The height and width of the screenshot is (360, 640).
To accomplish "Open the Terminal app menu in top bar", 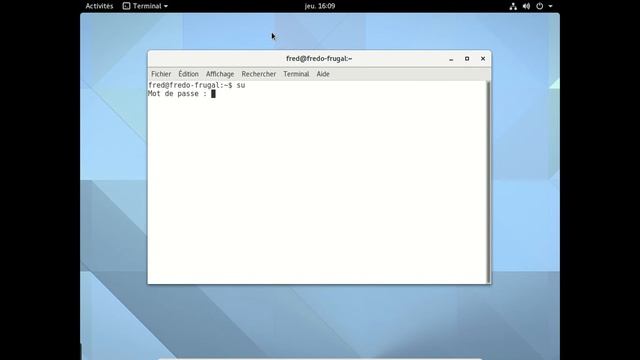I will point(146,6).
